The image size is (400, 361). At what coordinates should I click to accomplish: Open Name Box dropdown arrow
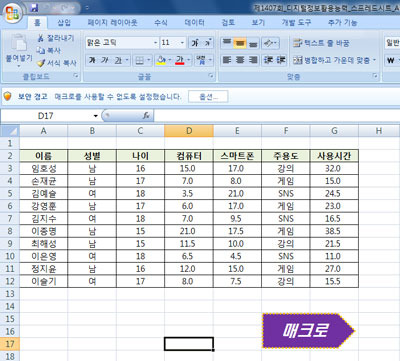coord(96,116)
